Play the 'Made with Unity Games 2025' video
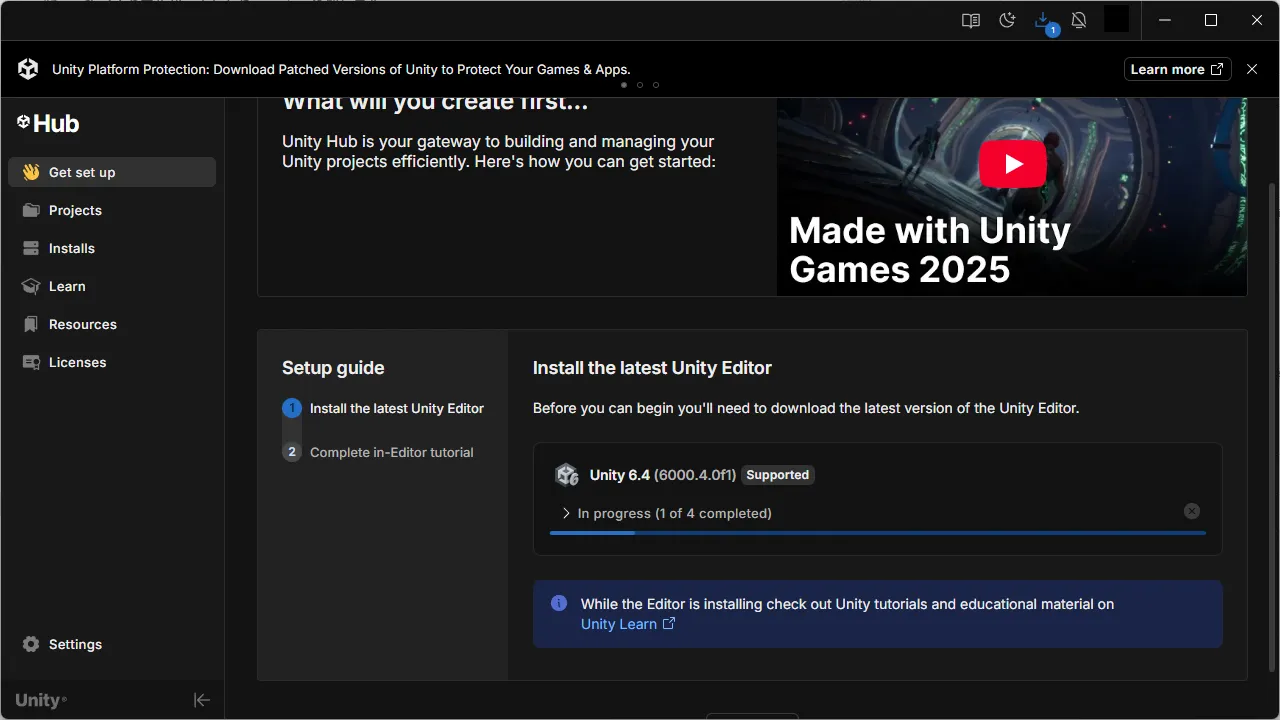Viewport: 1280px width, 720px height. tap(1012, 163)
